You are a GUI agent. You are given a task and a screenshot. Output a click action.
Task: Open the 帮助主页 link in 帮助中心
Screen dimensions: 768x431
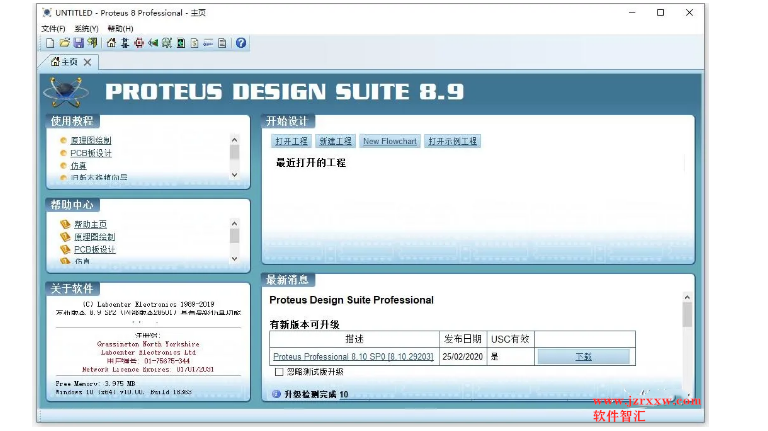[x=91, y=224]
